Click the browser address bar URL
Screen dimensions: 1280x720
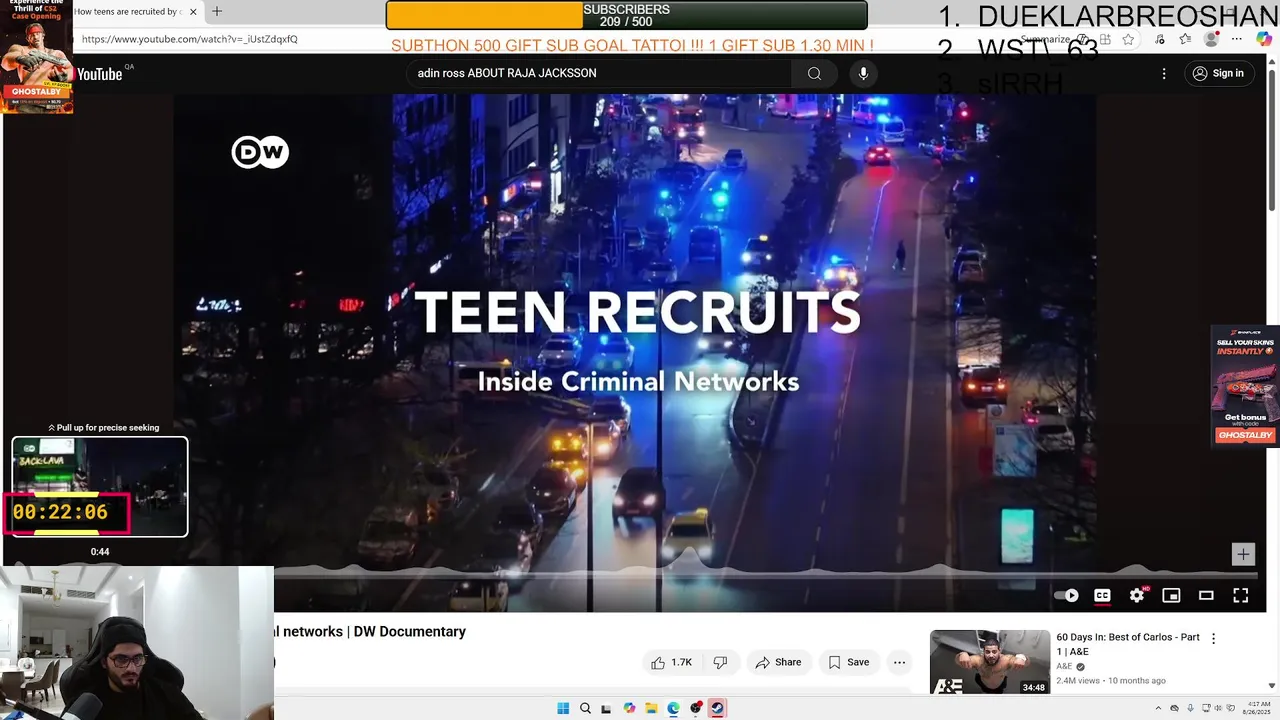click(190, 39)
